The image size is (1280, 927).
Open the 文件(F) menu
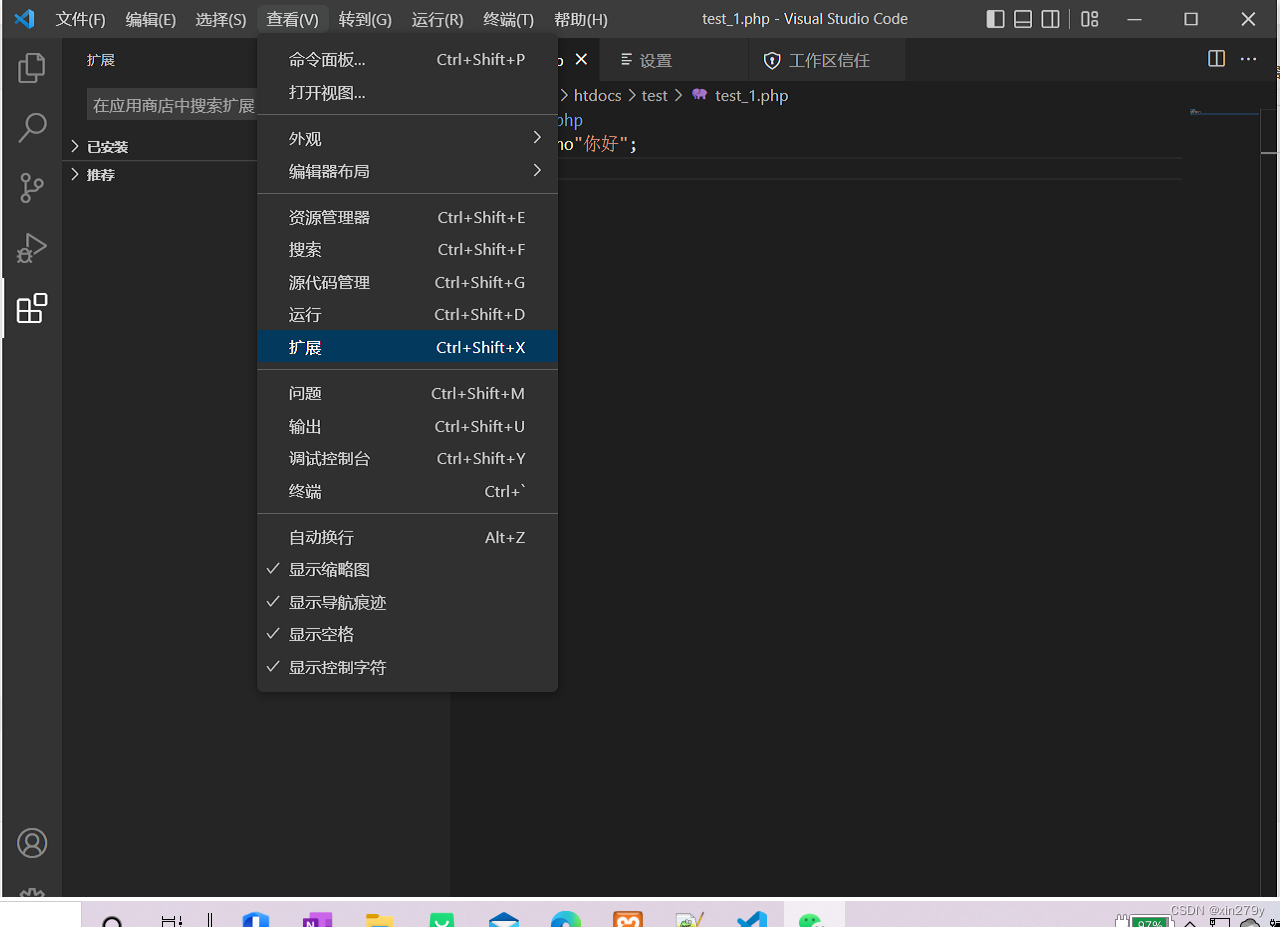(x=81, y=20)
